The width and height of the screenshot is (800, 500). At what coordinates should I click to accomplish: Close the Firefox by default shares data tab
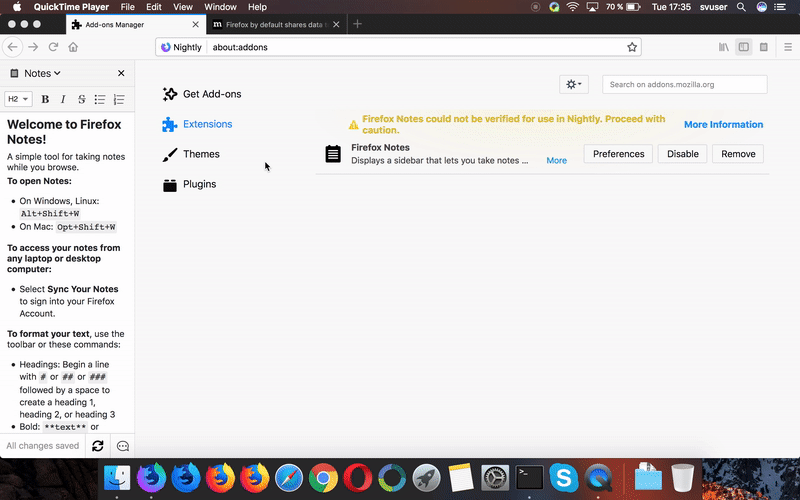tap(336, 24)
